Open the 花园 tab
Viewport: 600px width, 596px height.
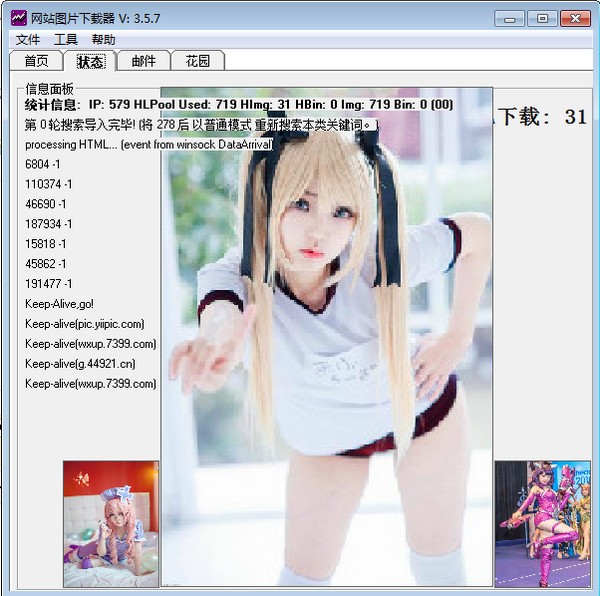coord(197,61)
